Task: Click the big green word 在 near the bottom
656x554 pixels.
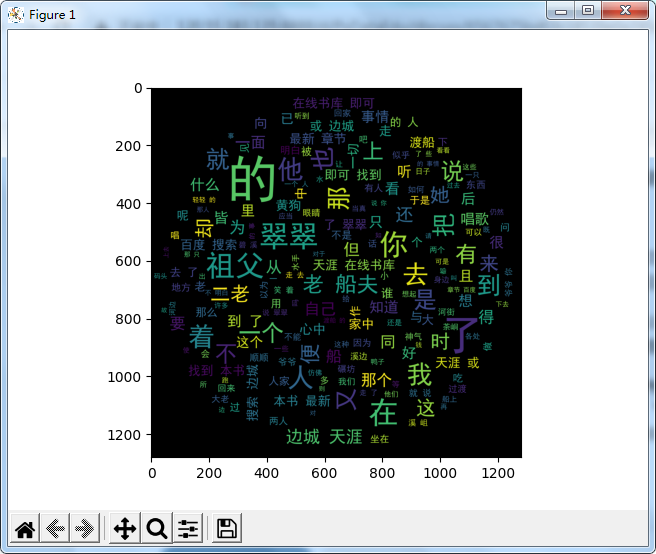Action: 383,413
